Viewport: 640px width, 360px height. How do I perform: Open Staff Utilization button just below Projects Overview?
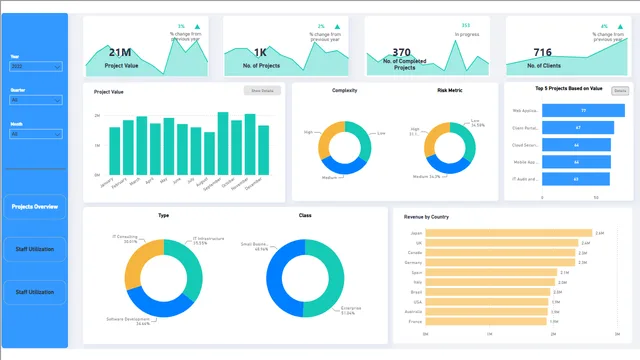[35, 249]
